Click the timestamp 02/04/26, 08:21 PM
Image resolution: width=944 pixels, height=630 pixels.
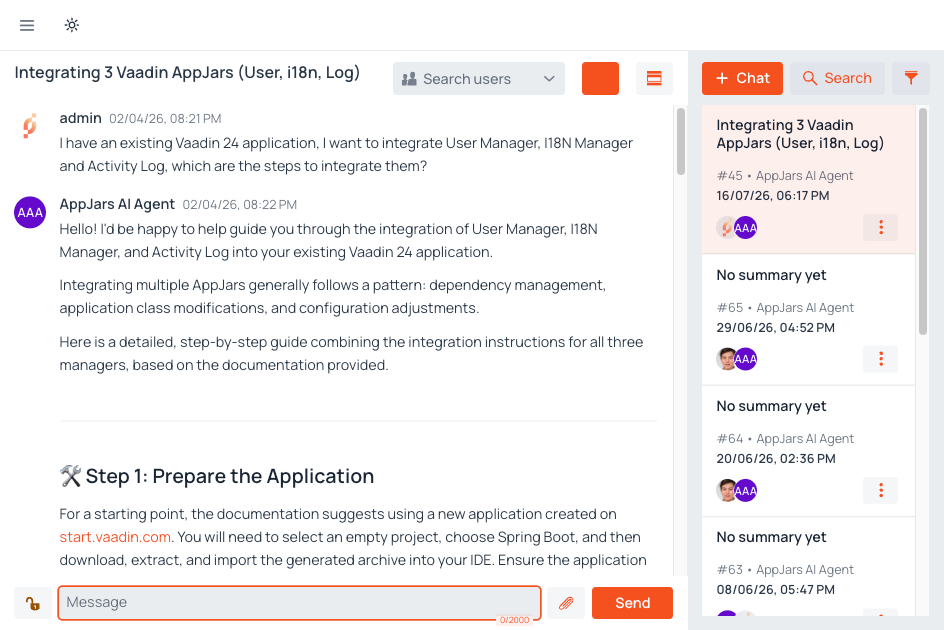[165, 119]
